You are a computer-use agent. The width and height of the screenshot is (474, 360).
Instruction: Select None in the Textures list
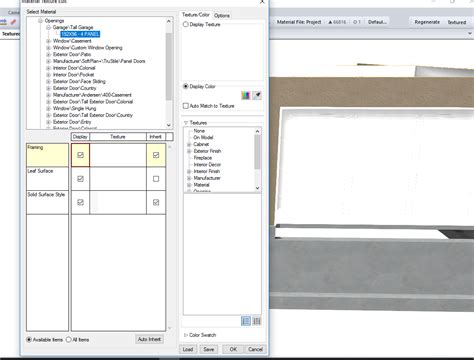click(199, 131)
